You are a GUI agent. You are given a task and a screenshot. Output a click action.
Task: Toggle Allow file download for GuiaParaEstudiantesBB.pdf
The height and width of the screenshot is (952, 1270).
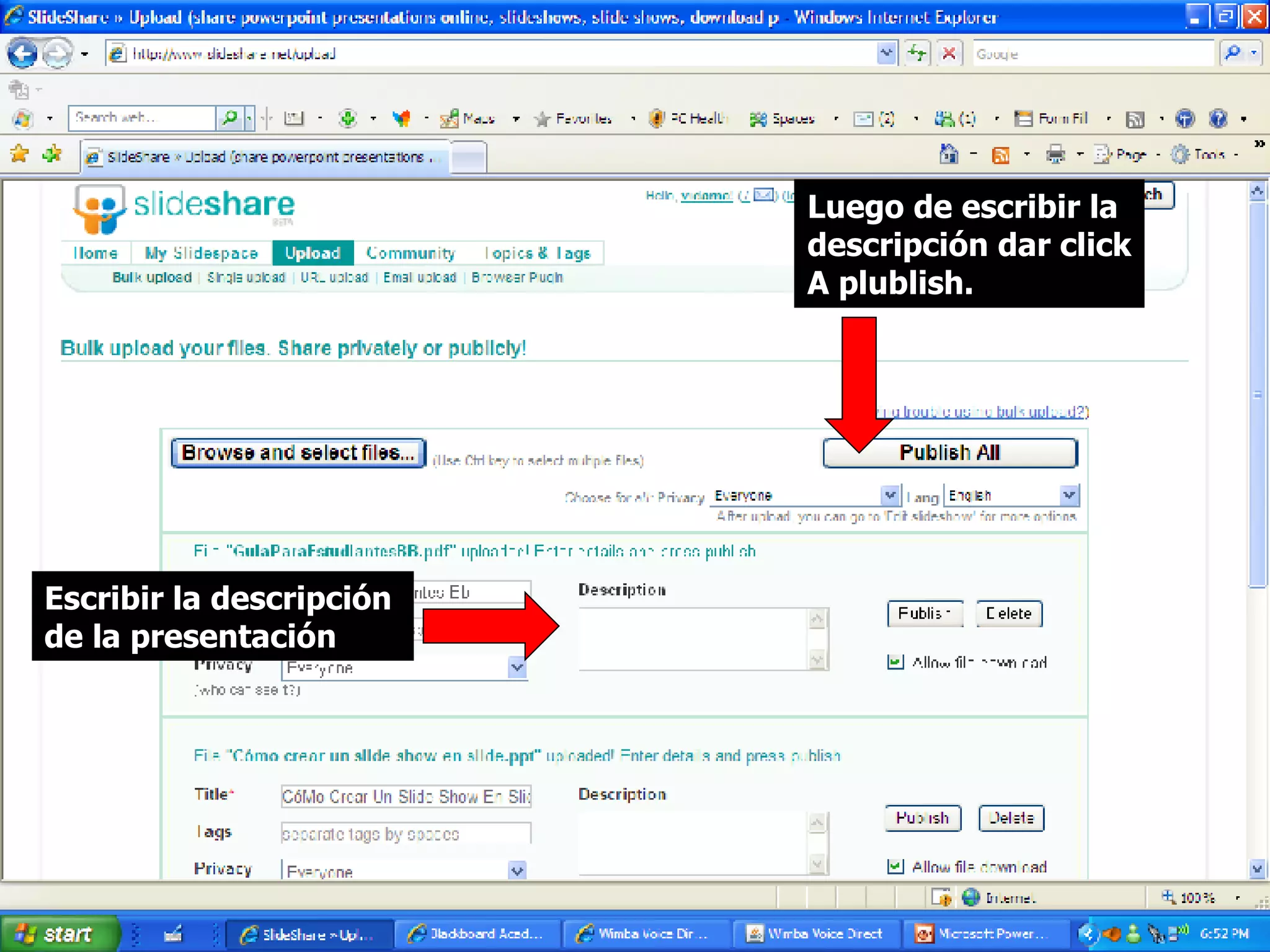tap(895, 662)
